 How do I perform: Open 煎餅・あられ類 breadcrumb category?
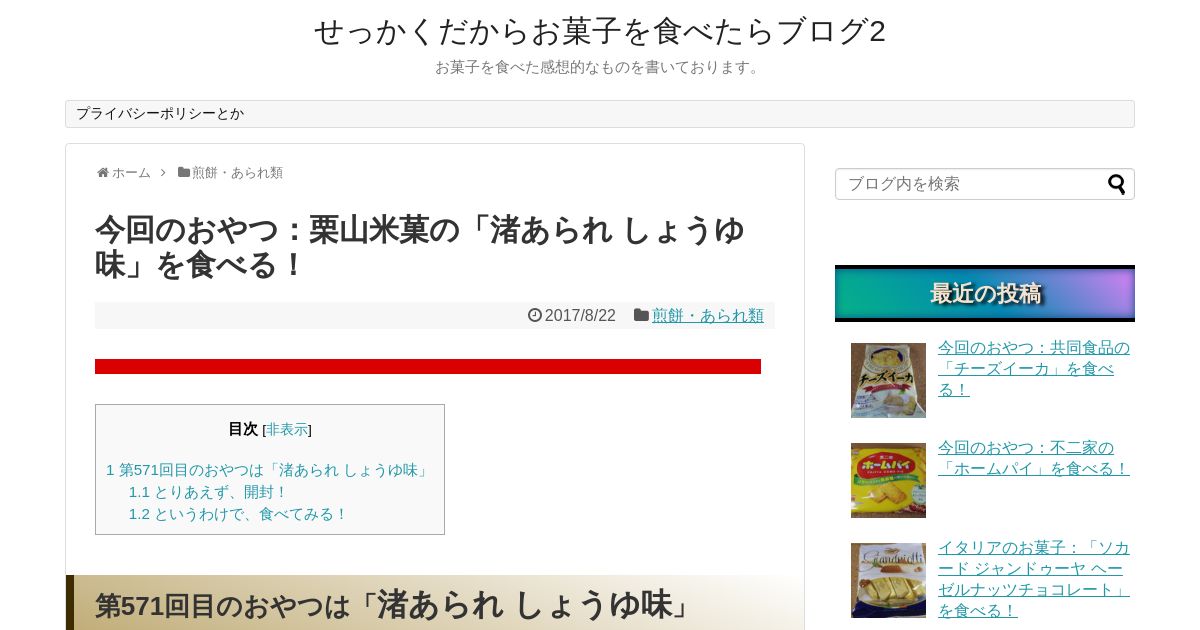coord(237,172)
